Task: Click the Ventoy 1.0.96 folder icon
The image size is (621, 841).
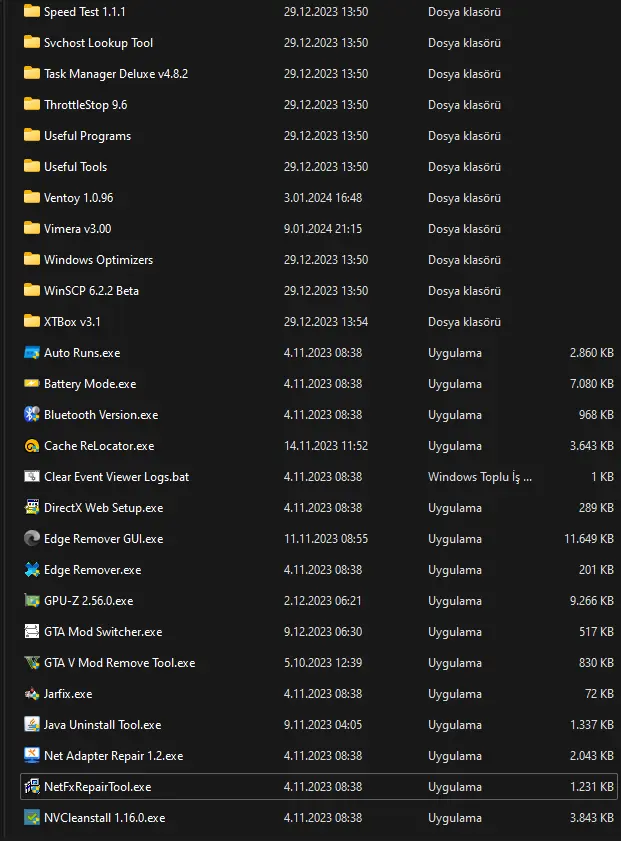Action: tap(32, 197)
